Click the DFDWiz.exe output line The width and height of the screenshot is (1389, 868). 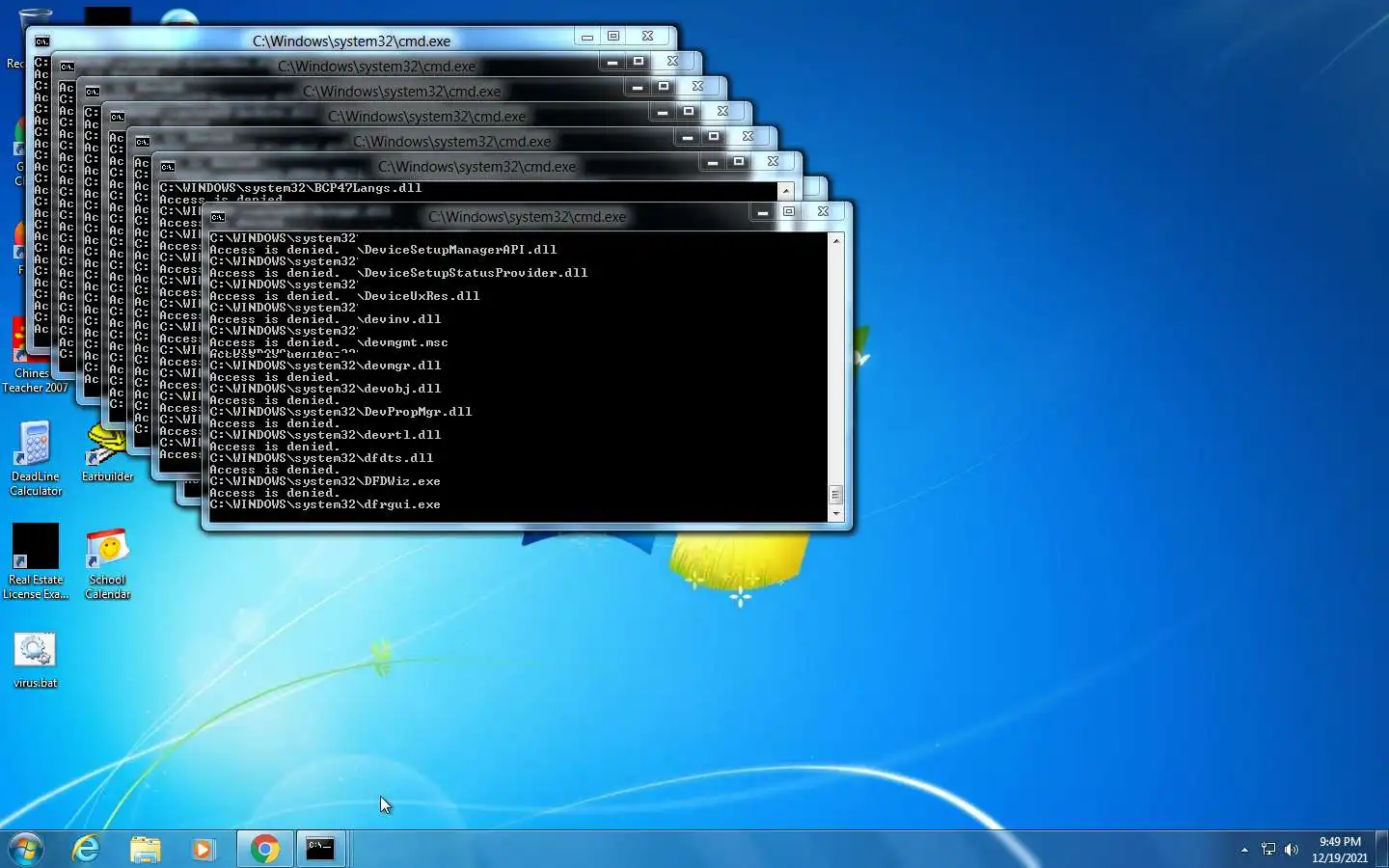click(x=325, y=481)
